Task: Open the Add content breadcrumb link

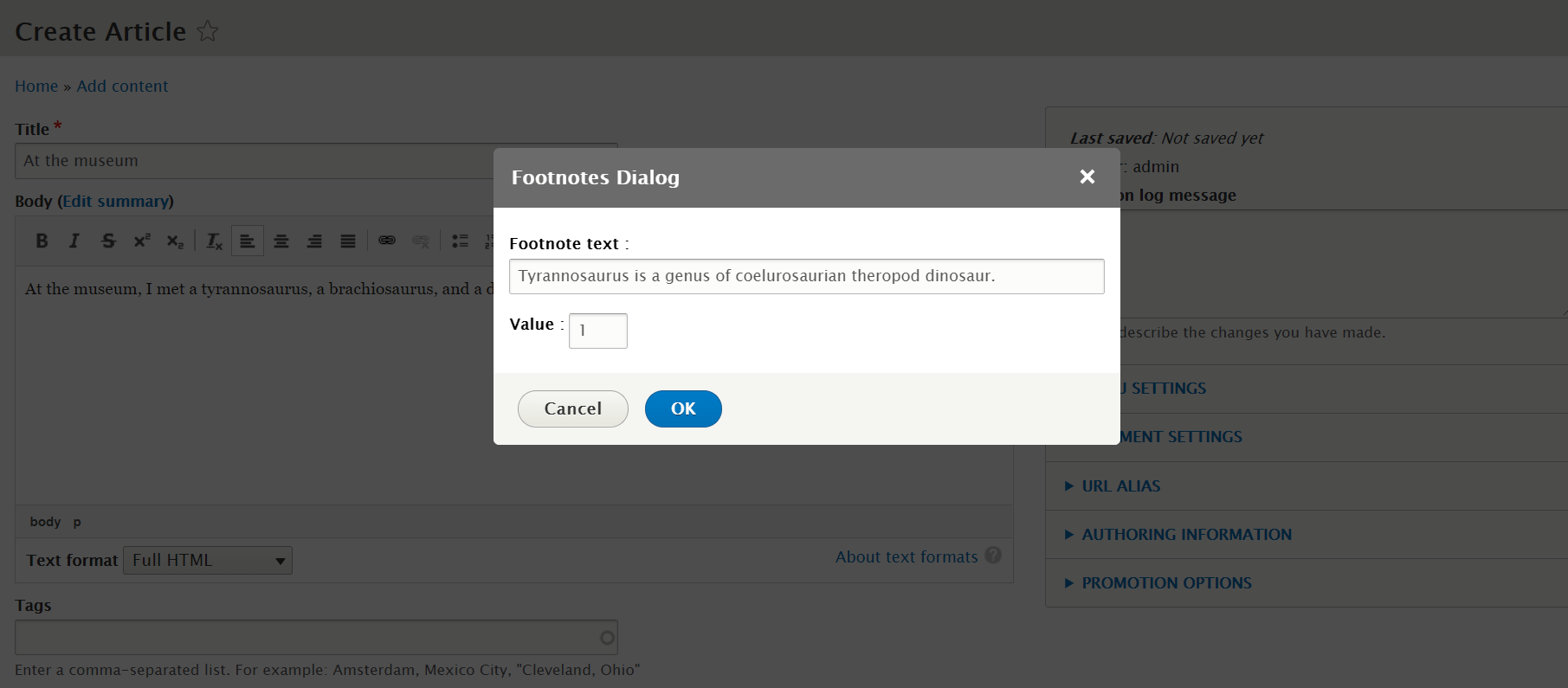Action: click(122, 86)
